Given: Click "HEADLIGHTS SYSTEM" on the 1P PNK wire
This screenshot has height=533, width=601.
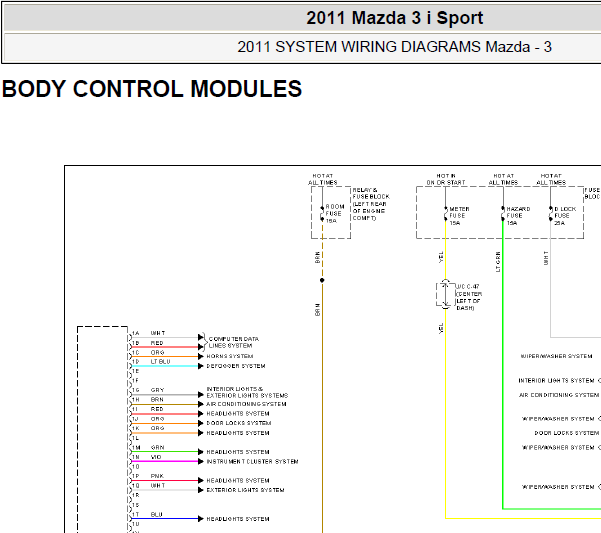Looking at the screenshot, I should pos(238,481).
